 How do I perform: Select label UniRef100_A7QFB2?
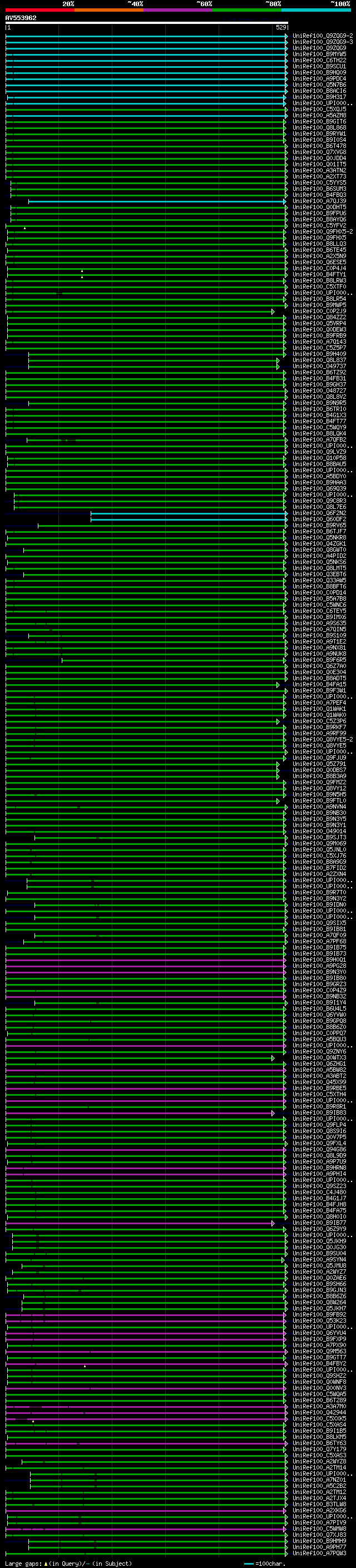click(x=319, y=439)
